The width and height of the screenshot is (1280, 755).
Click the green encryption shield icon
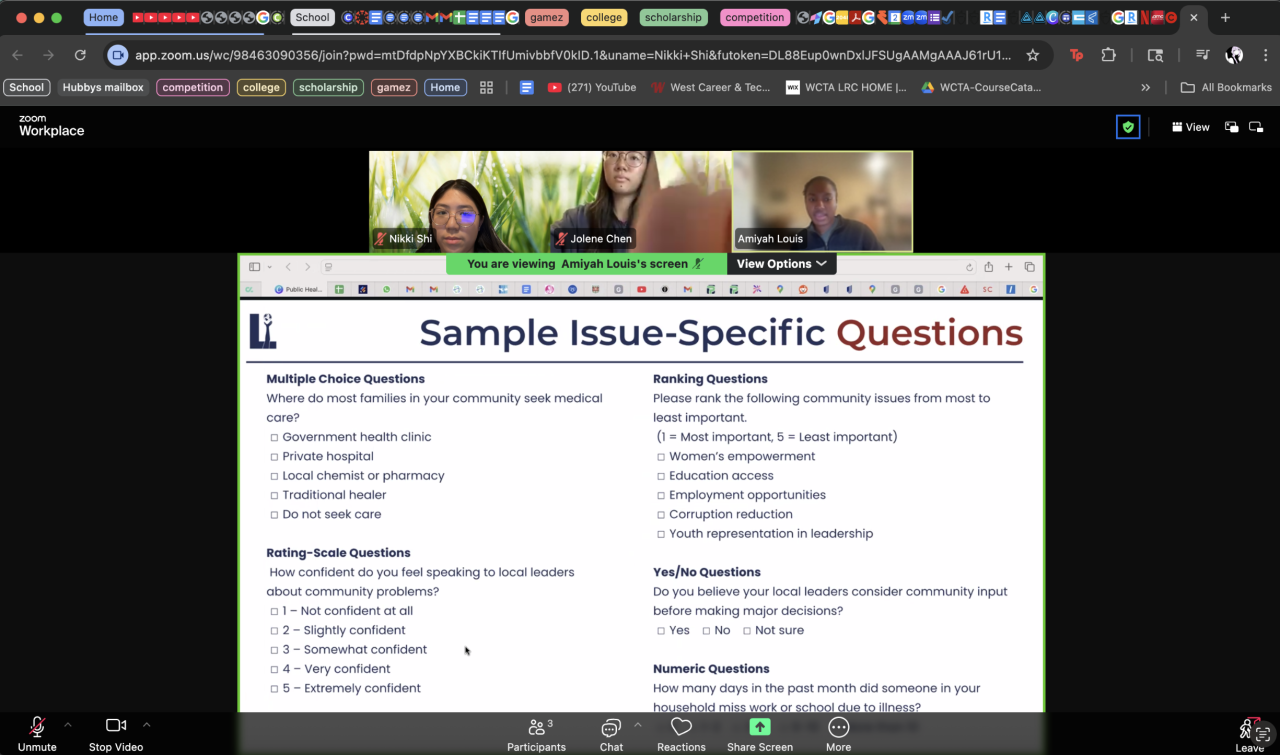pyautogui.click(x=1128, y=127)
